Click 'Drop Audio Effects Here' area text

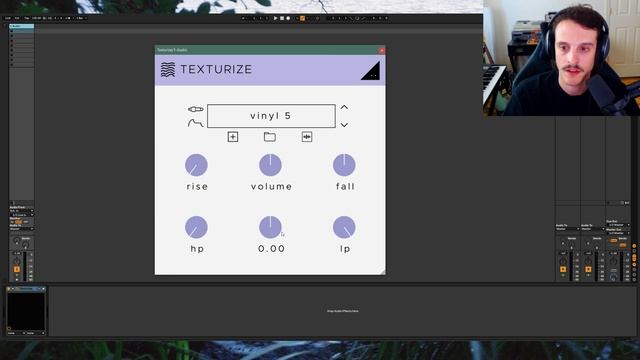342,311
